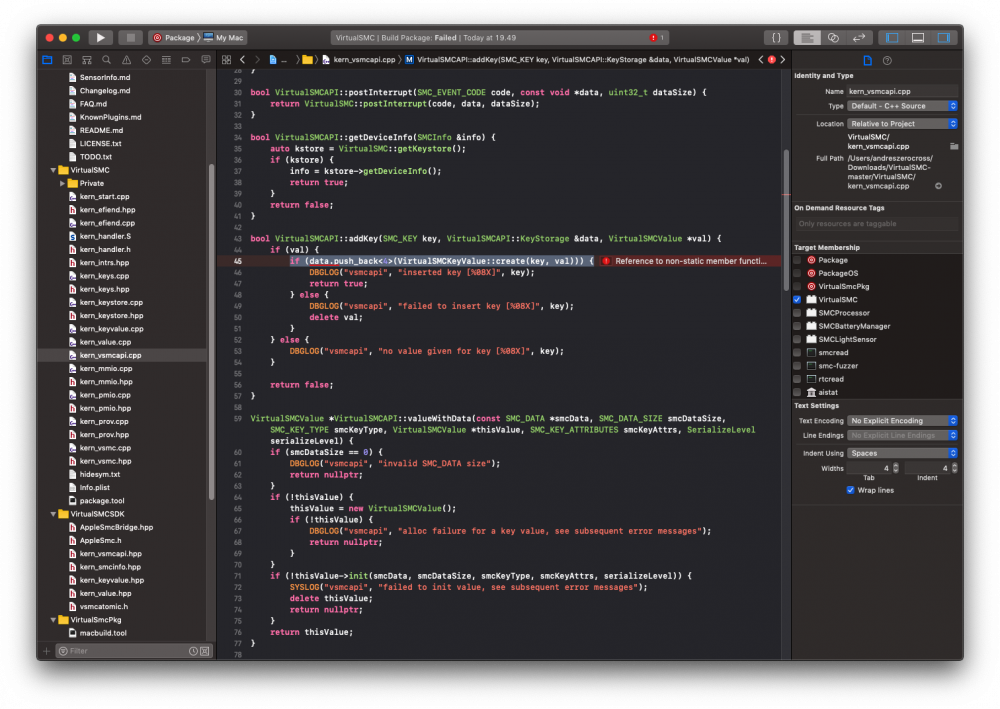
Task: Enable SMCBatteryManager target membership
Action: (x=797, y=326)
